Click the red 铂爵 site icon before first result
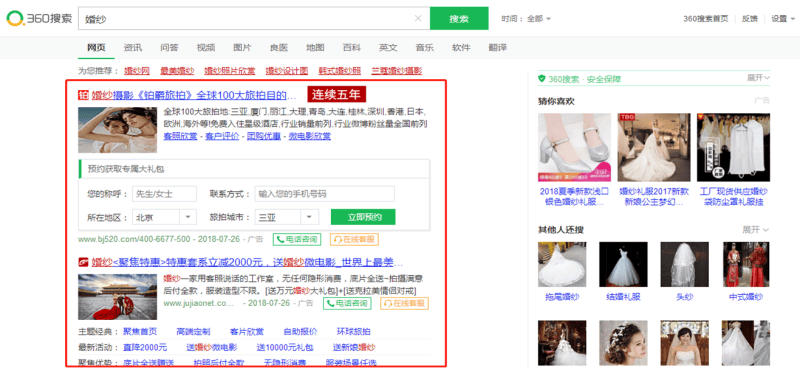Screen dimensions: 800x368 83,95
